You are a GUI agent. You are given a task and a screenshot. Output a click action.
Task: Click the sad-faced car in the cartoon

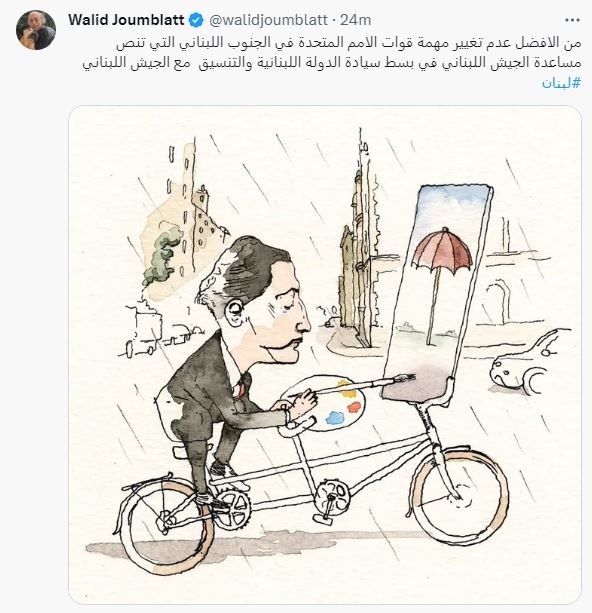tap(525, 364)
